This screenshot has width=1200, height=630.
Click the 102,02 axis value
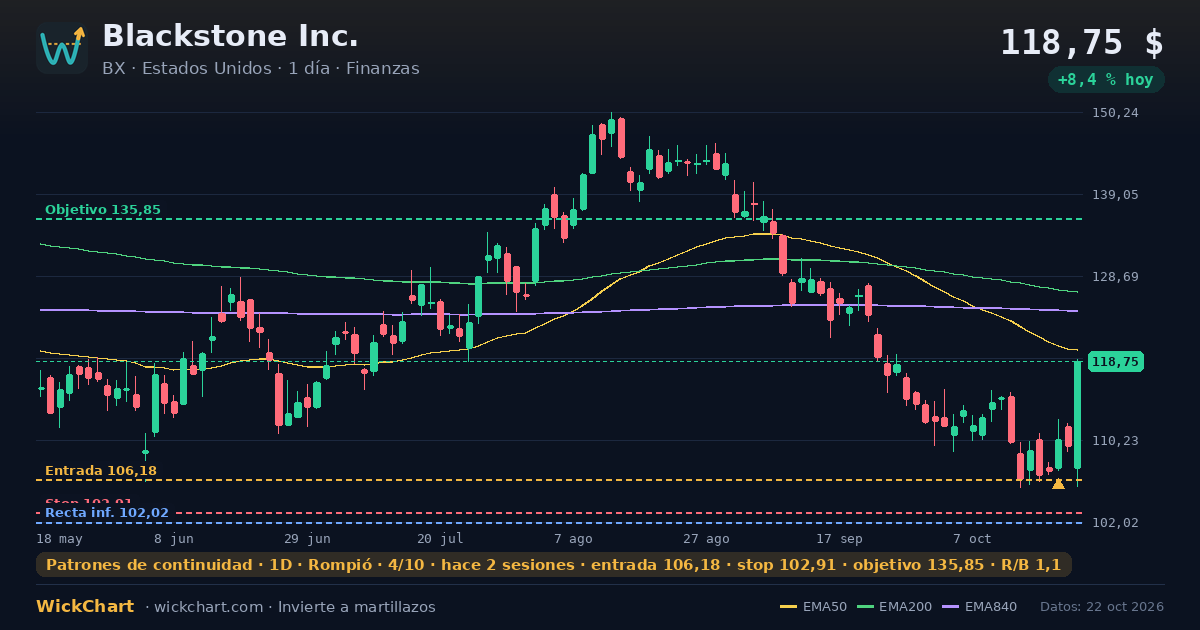point(1116,523)
